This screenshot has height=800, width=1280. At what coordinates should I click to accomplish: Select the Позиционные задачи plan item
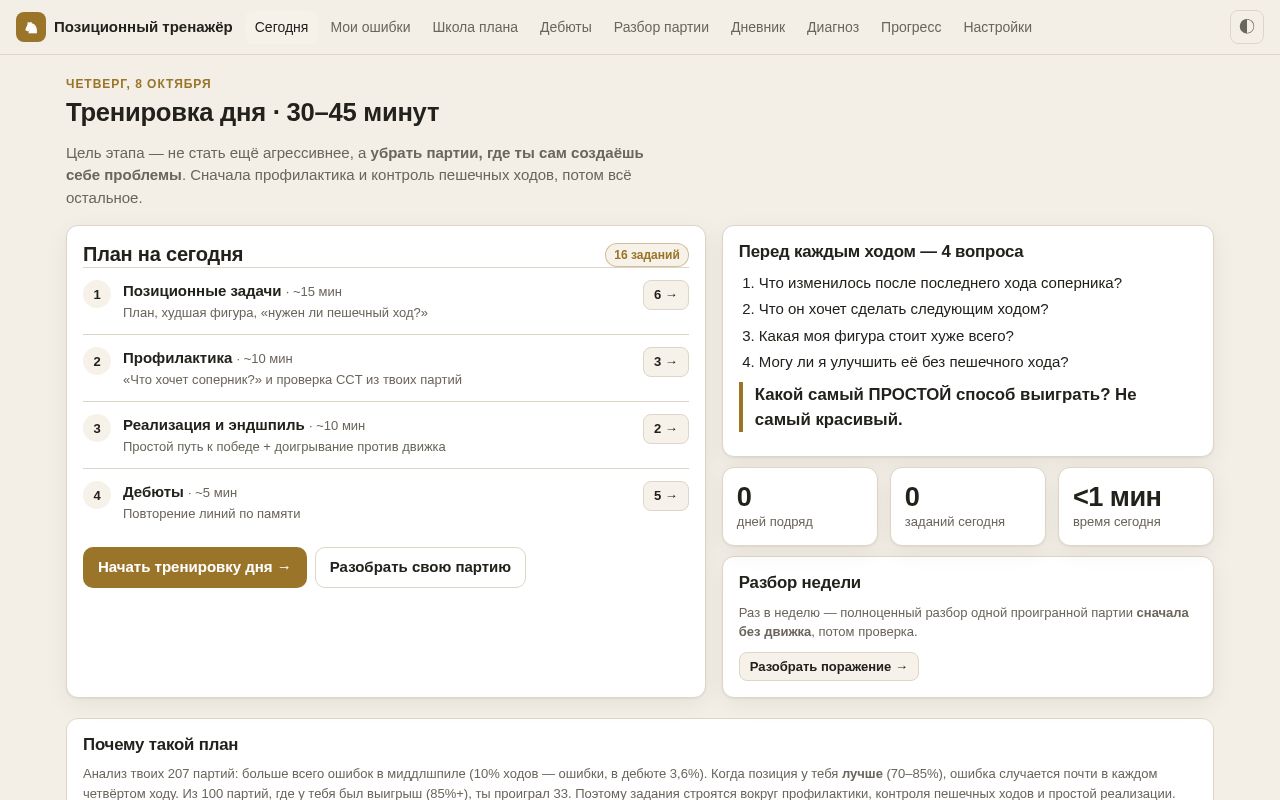(202, 291)
